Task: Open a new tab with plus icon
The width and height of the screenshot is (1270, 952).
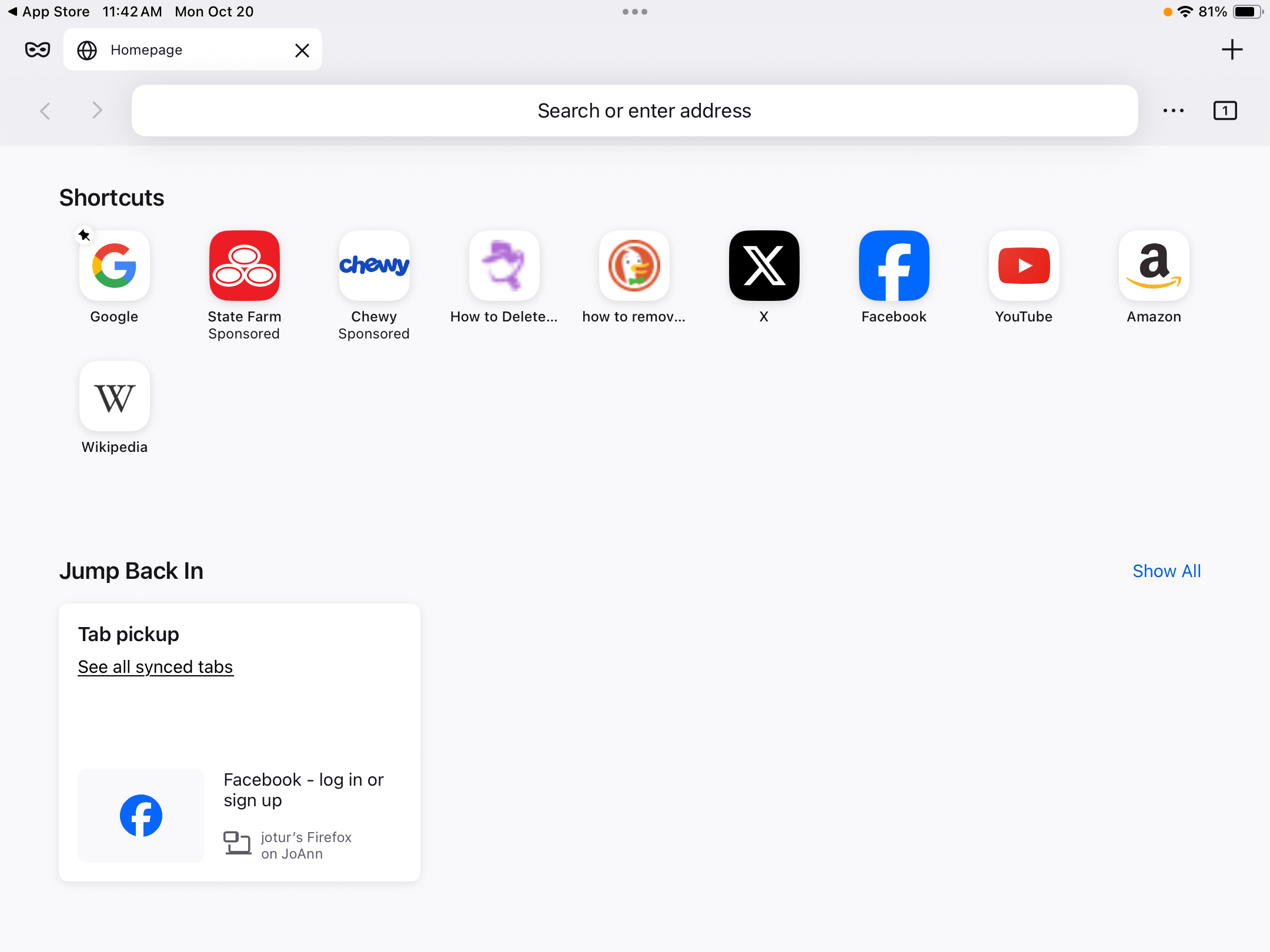Action: point(1232,50)
